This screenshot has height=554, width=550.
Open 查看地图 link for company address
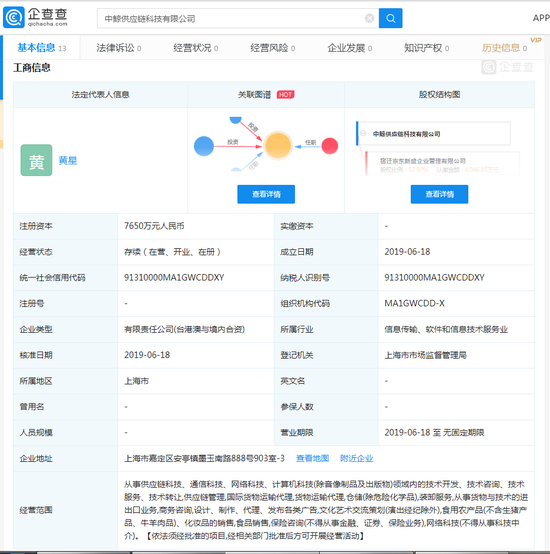coord(312,458)
